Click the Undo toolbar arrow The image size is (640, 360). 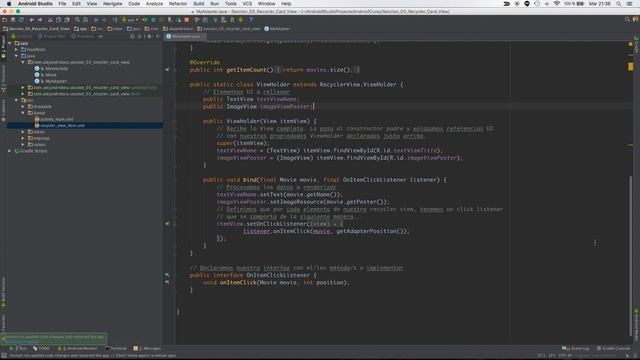pyautogui.click(x=31, y=20)
